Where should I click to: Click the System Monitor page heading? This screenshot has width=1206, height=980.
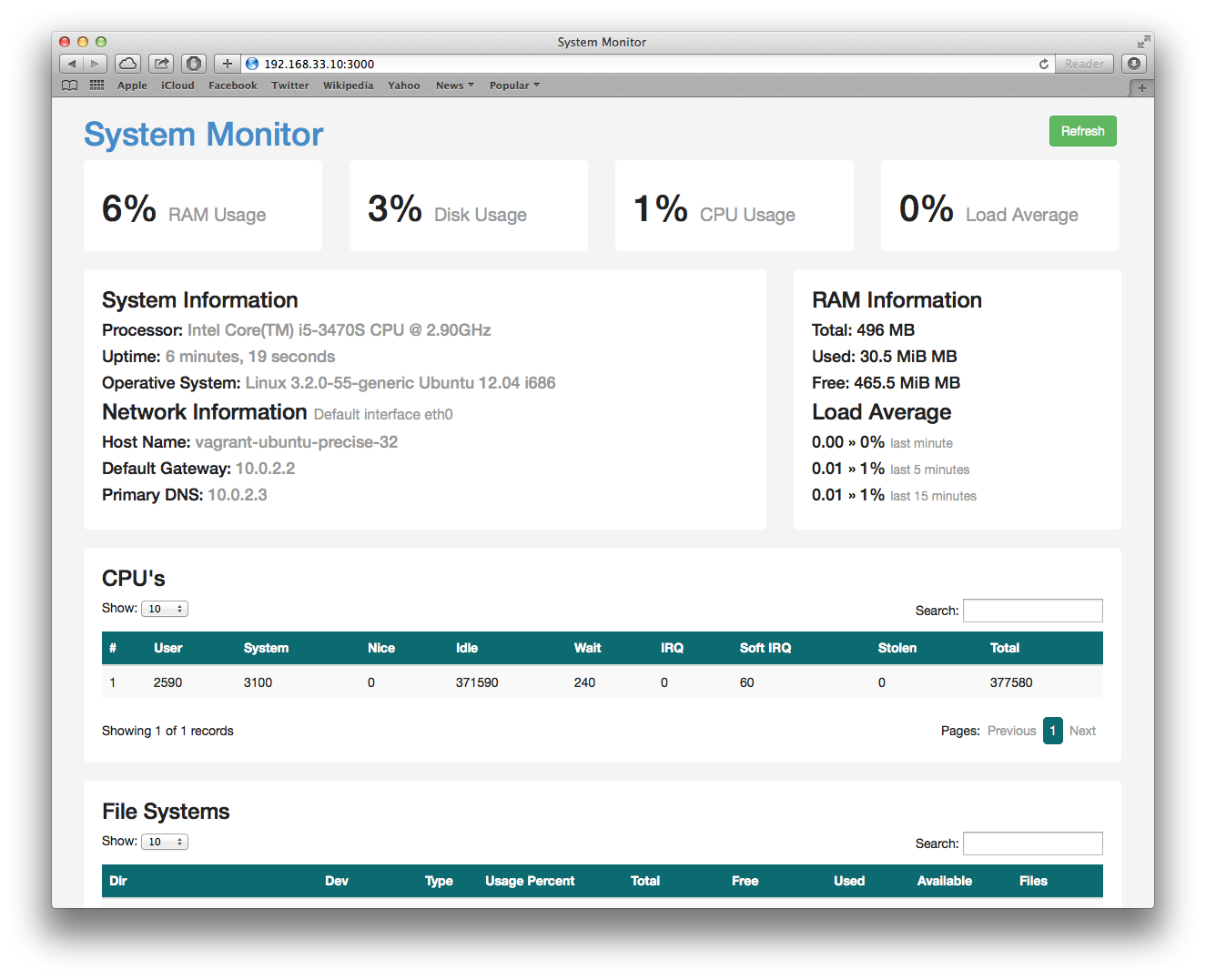coord(204,135)
